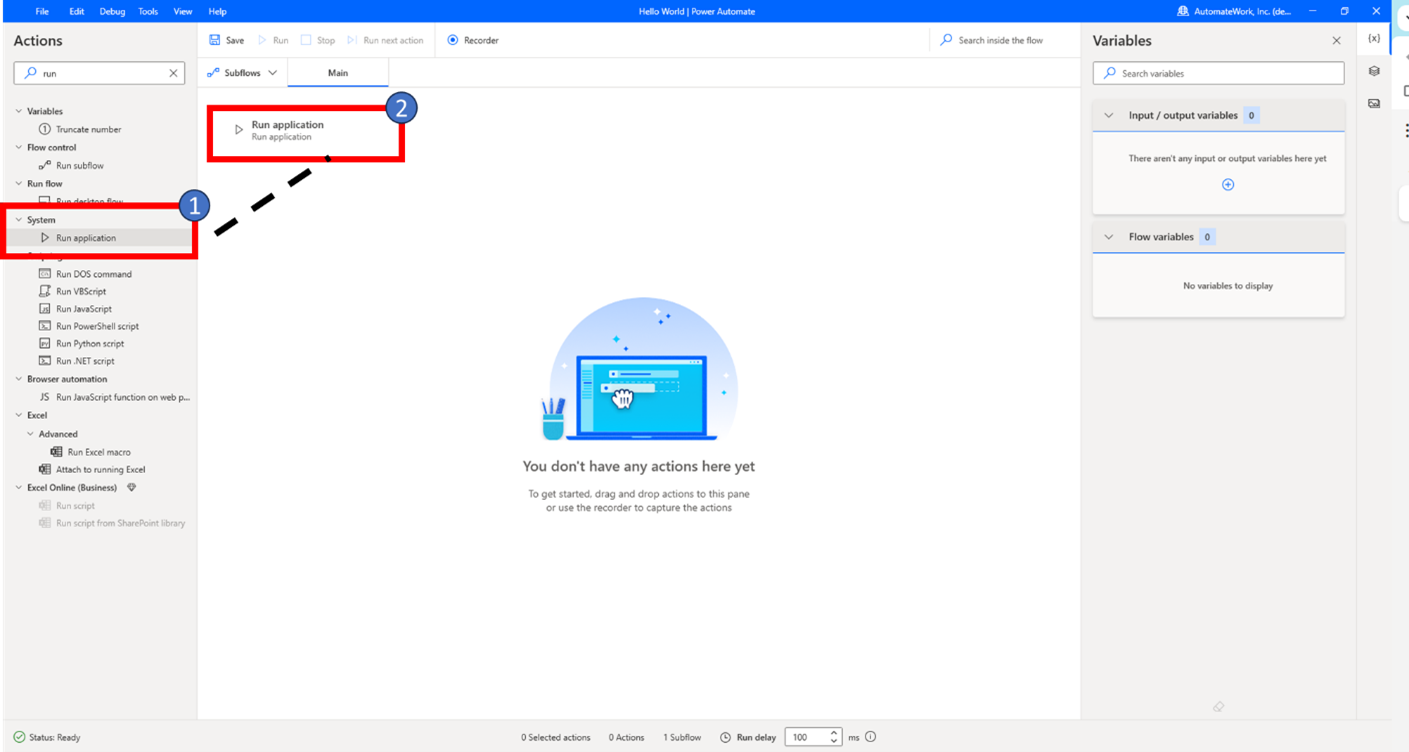Image resolution: width=1409 pixels, height=752 pixels.
Task: Click the Run DOS command icon
Action: tap(44, 273)
